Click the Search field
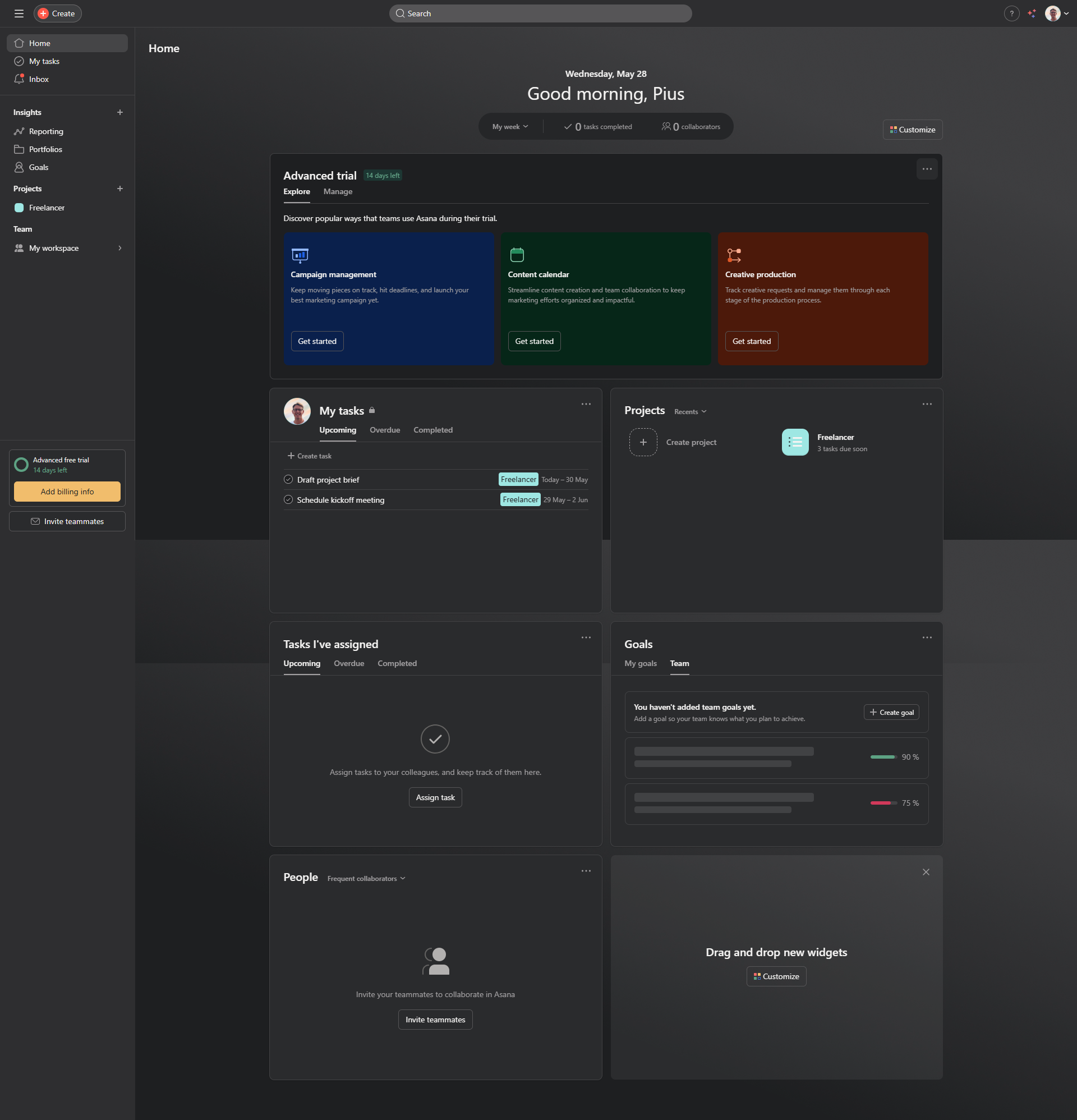Screen dimensions: 1077x1120 540,13
